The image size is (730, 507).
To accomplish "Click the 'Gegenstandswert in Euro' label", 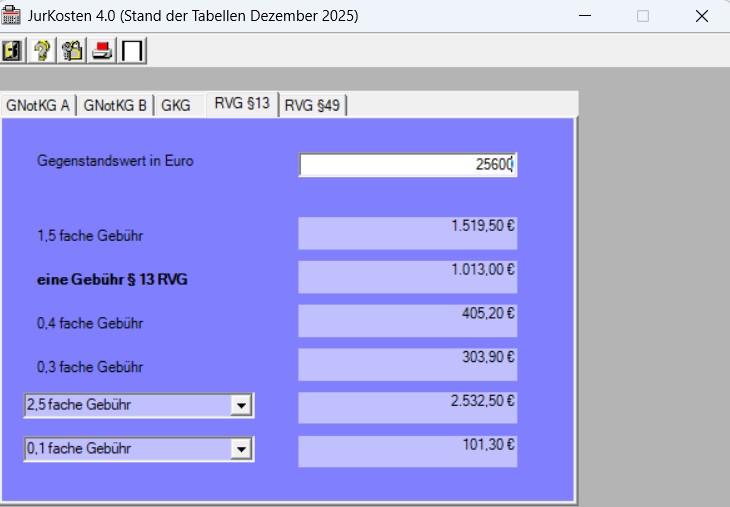I will (x=115, y=161).
